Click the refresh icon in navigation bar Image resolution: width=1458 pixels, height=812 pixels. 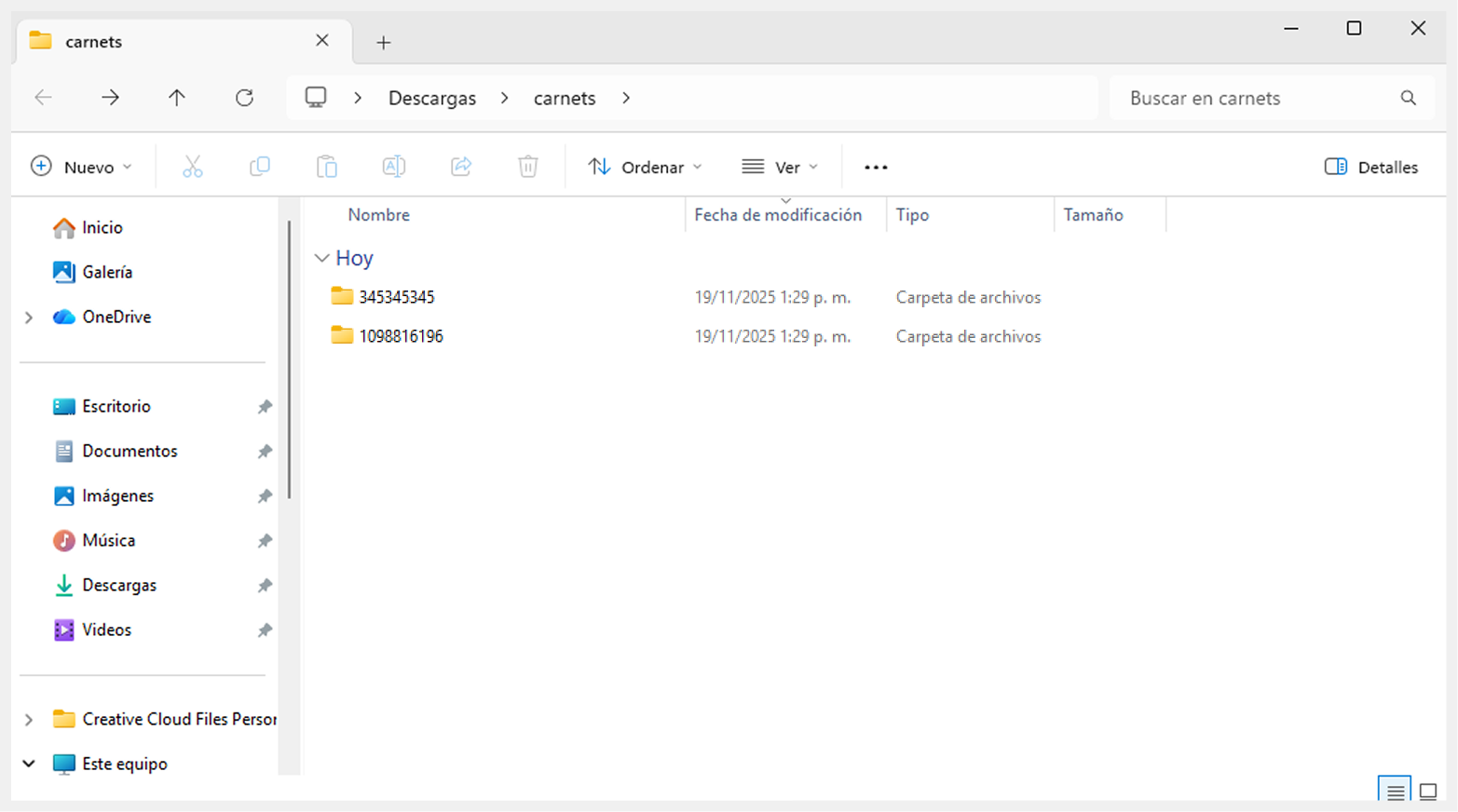click(244, 98)
